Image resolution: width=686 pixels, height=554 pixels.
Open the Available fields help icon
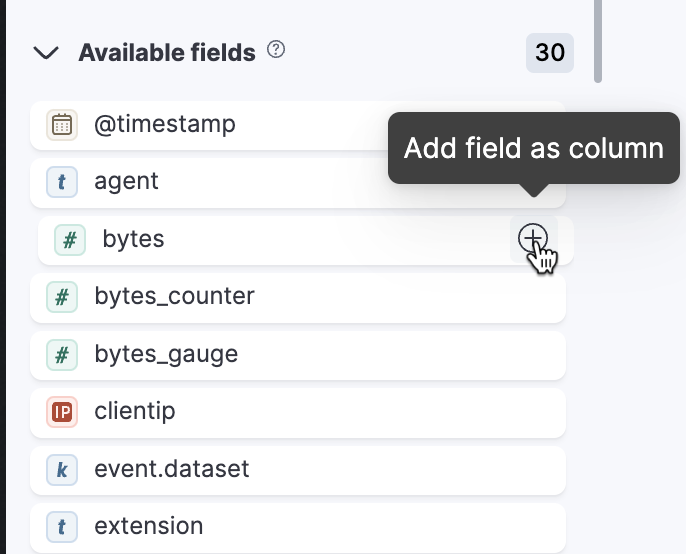coord(276,49)
